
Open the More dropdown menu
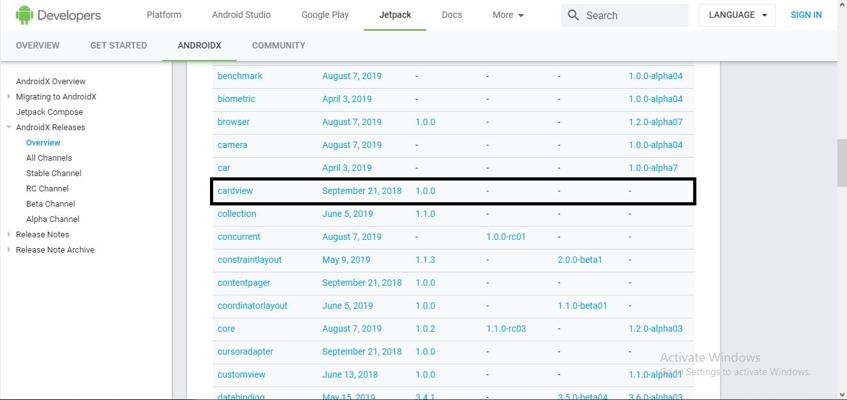(x=508, y=15)
